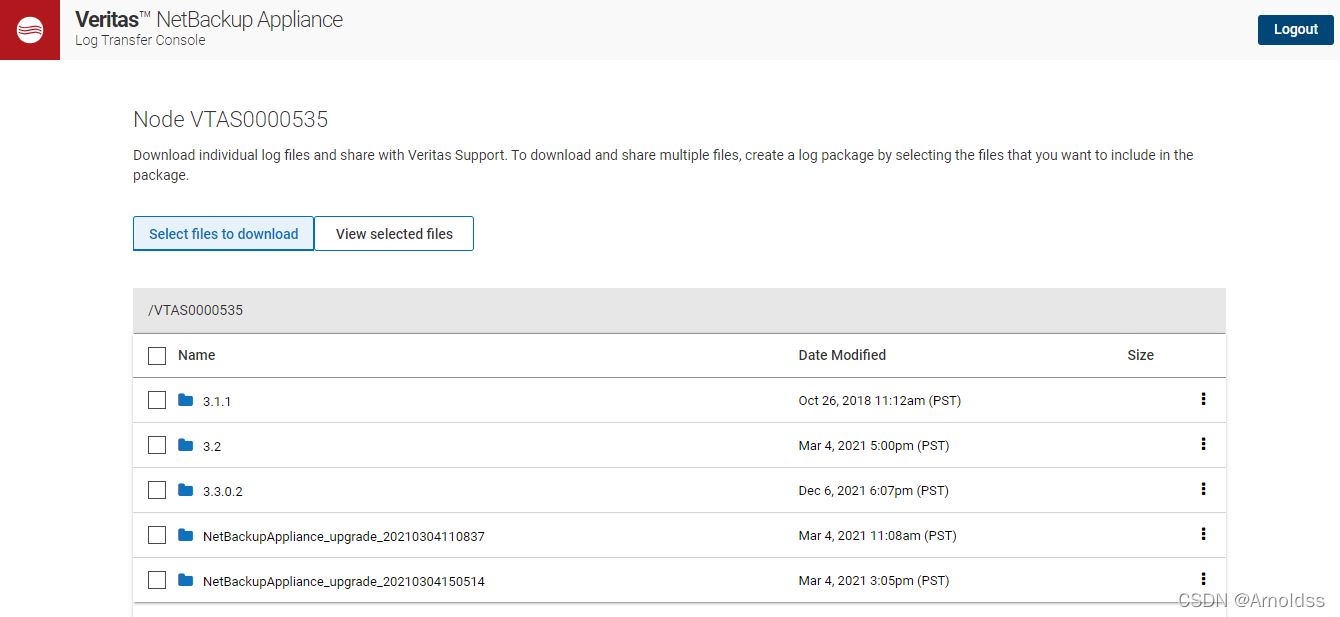Screen dimensions: 1340x617
Task: Click the date Oct 26, 2018 11:12am (PST)
Action: tap(880, 401)
